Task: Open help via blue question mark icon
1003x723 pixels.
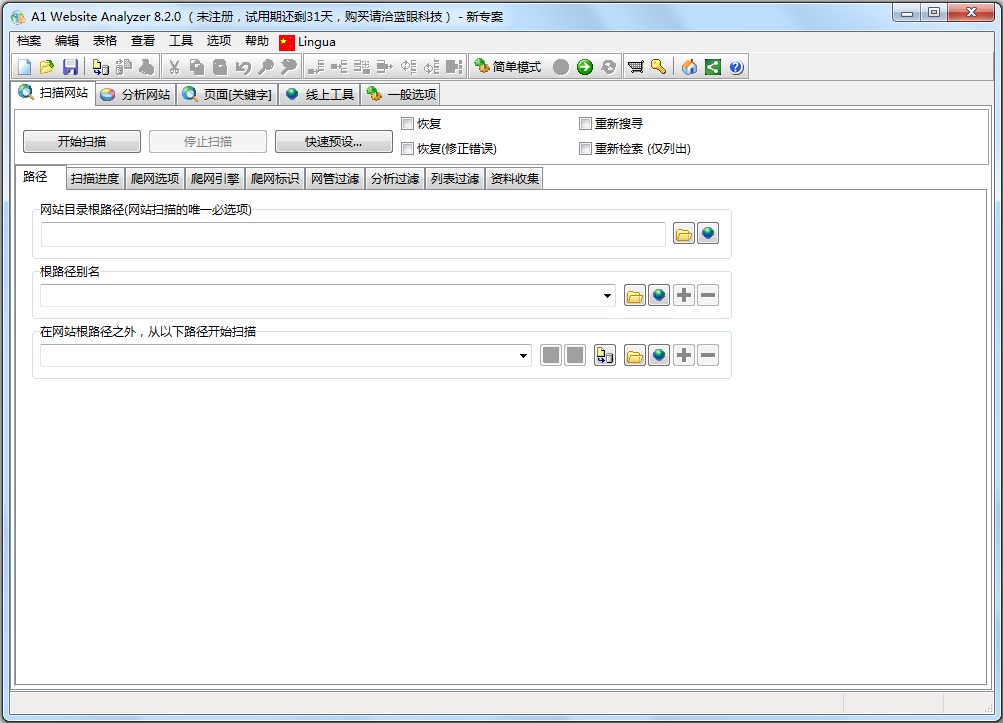Action: point(736,67)
